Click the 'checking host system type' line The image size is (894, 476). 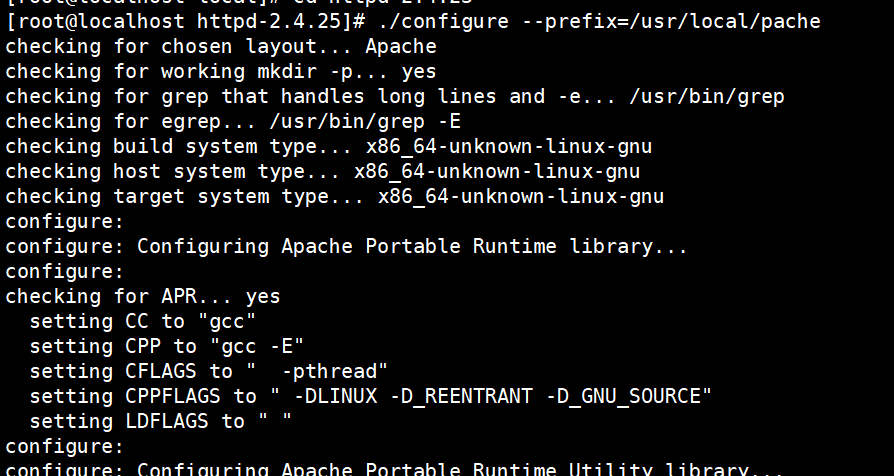323,172
